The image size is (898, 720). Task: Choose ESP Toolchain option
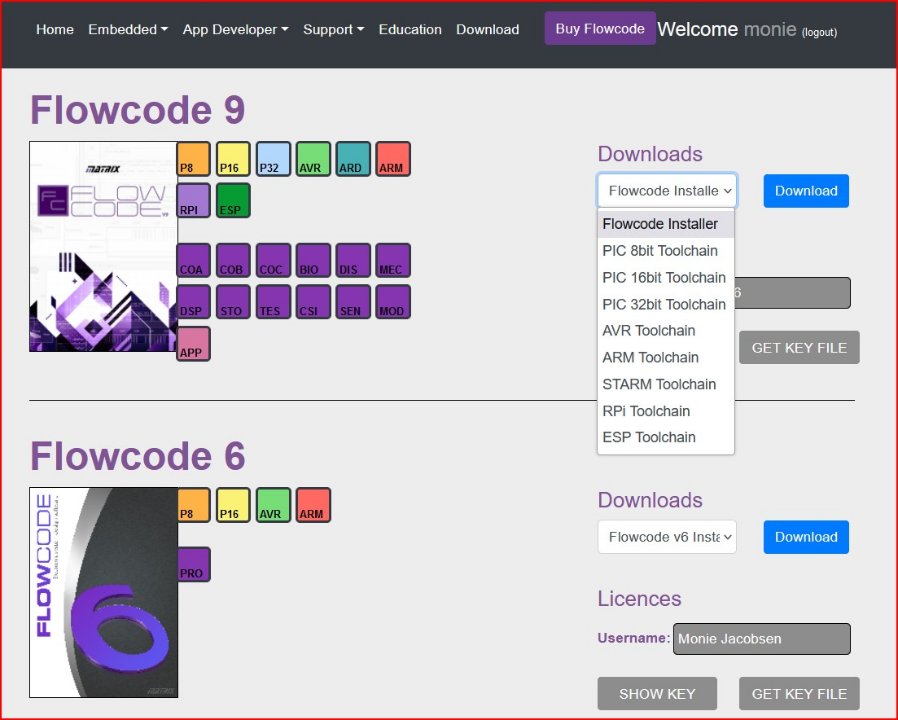click(x=665, y=437)
